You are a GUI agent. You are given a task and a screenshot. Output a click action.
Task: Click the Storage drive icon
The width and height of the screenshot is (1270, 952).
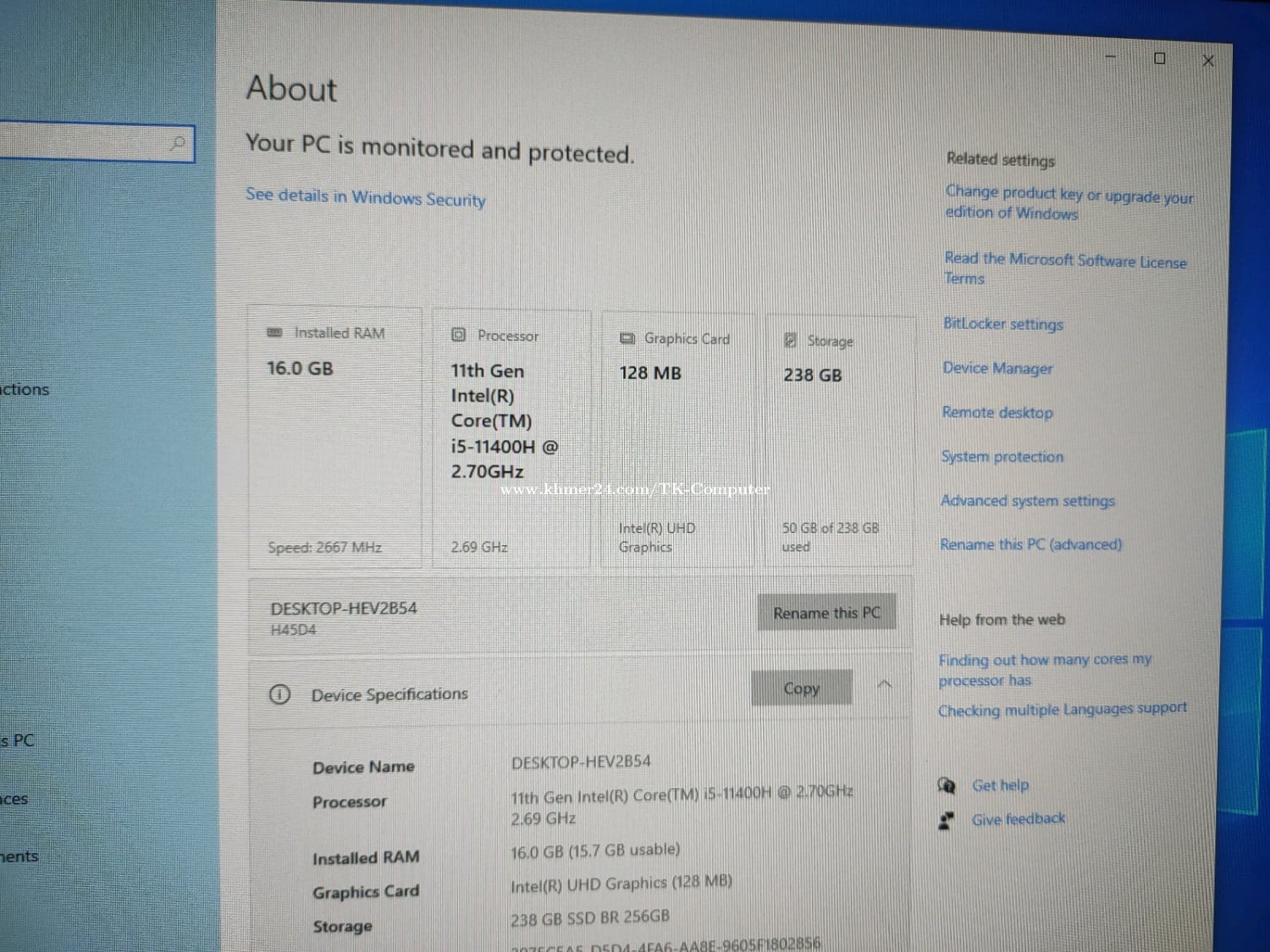point(790,341)
